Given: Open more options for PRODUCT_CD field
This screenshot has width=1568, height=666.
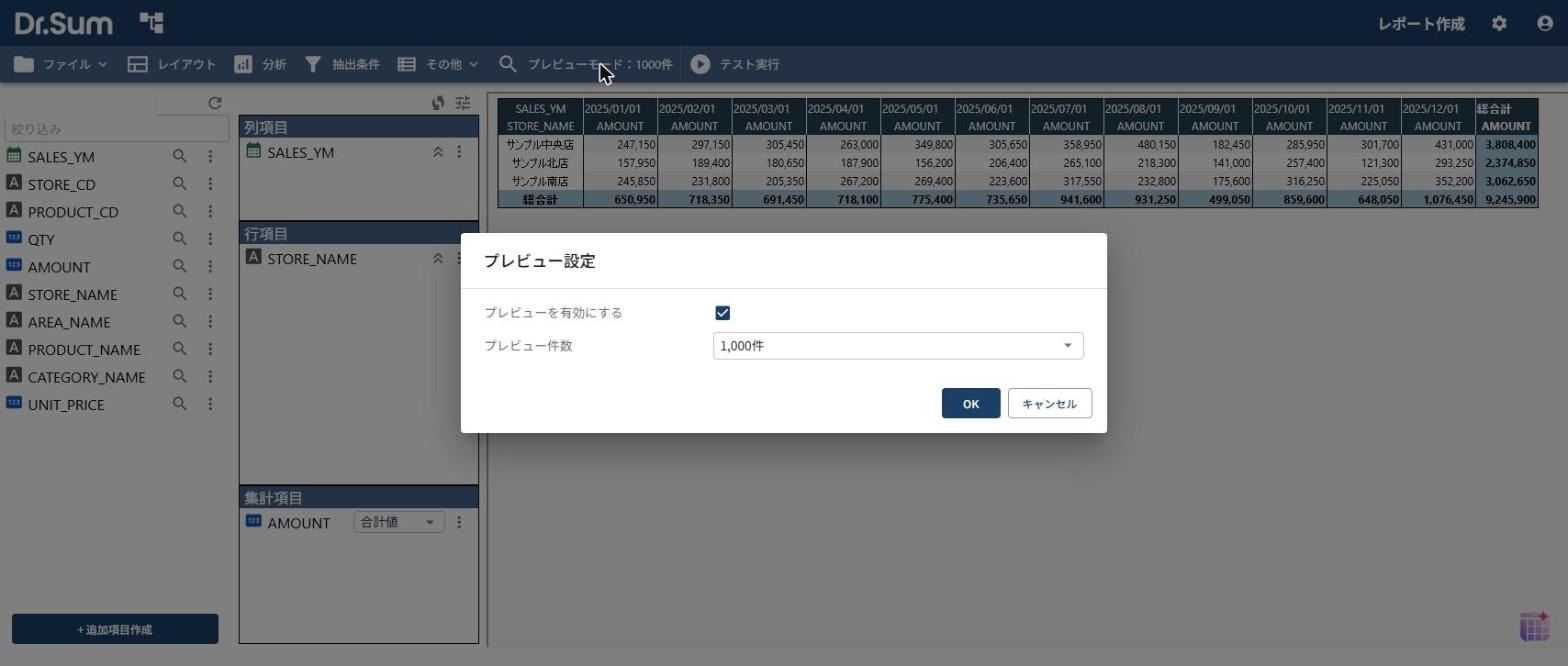Looking at the screenshot, I should point(210,211).
